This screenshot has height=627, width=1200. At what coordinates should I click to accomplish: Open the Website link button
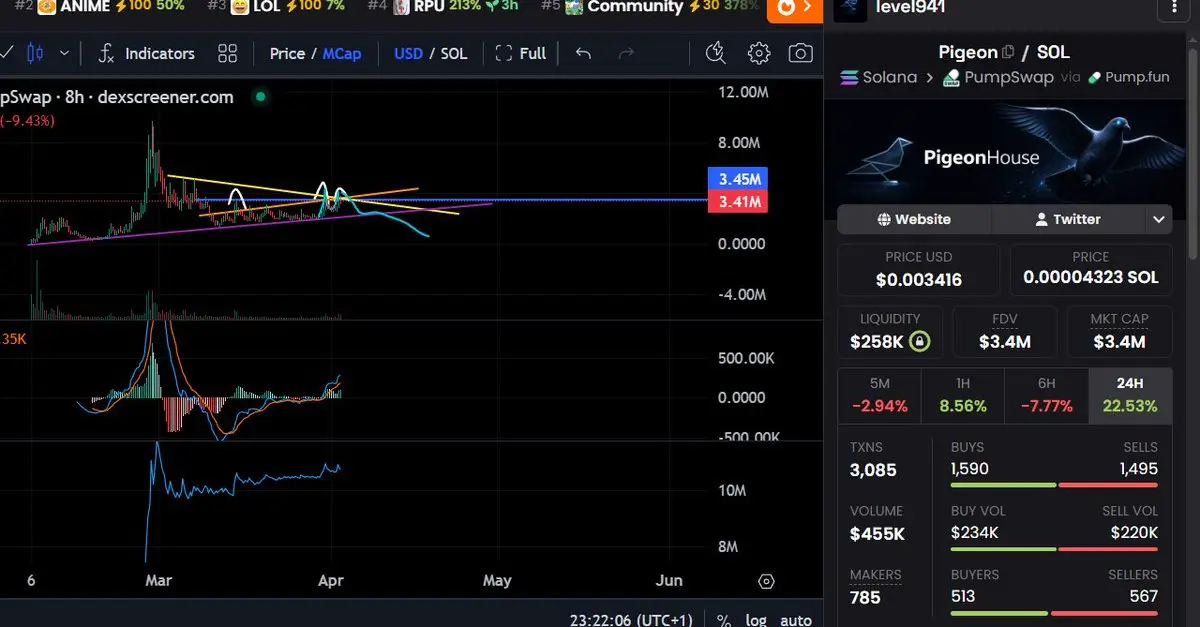click(x=914, y=219)
